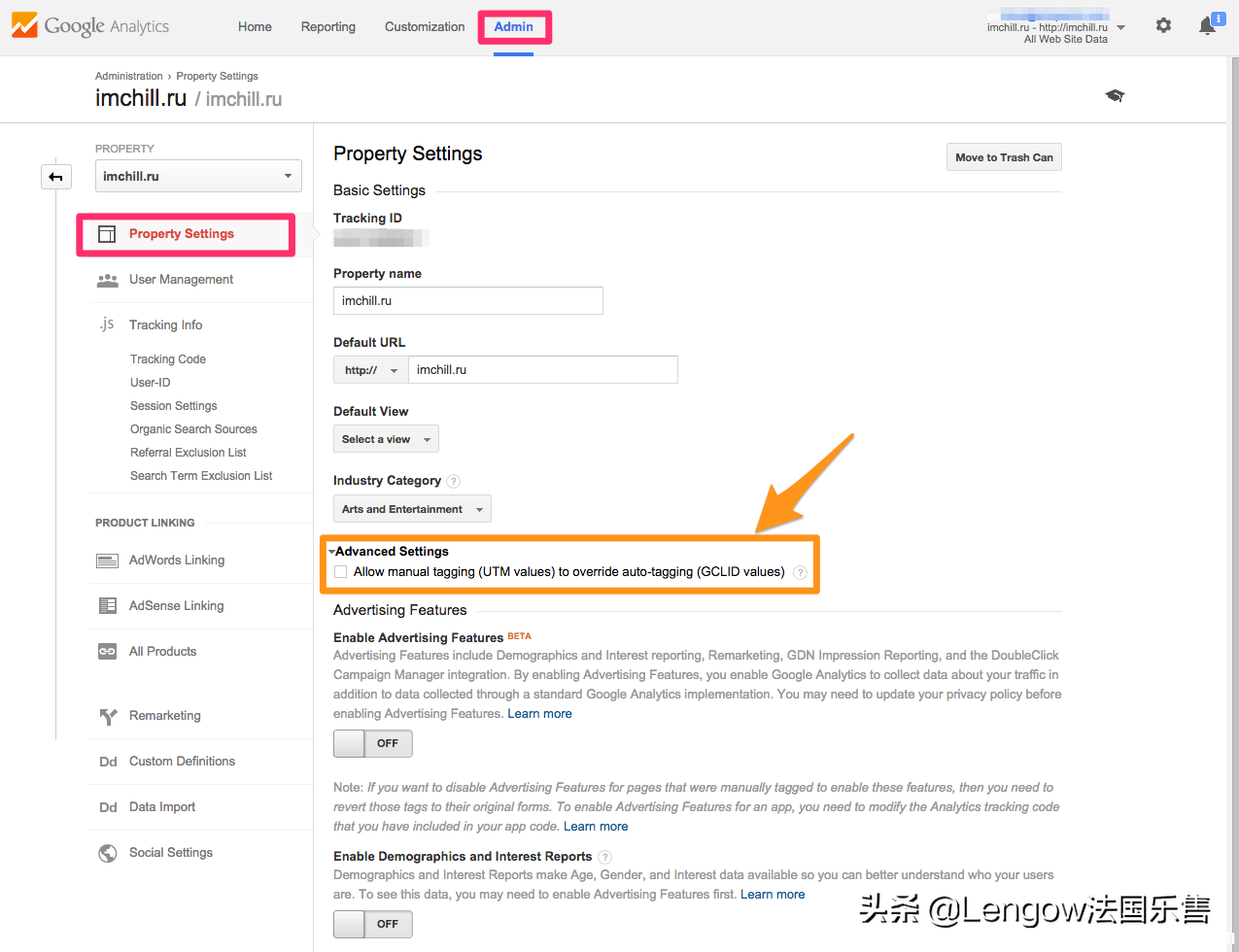Image resolution: width=1239 pixels, height=952 pixels.
Task: Open the settings gear icon
Action: (x=1163, y=26)
